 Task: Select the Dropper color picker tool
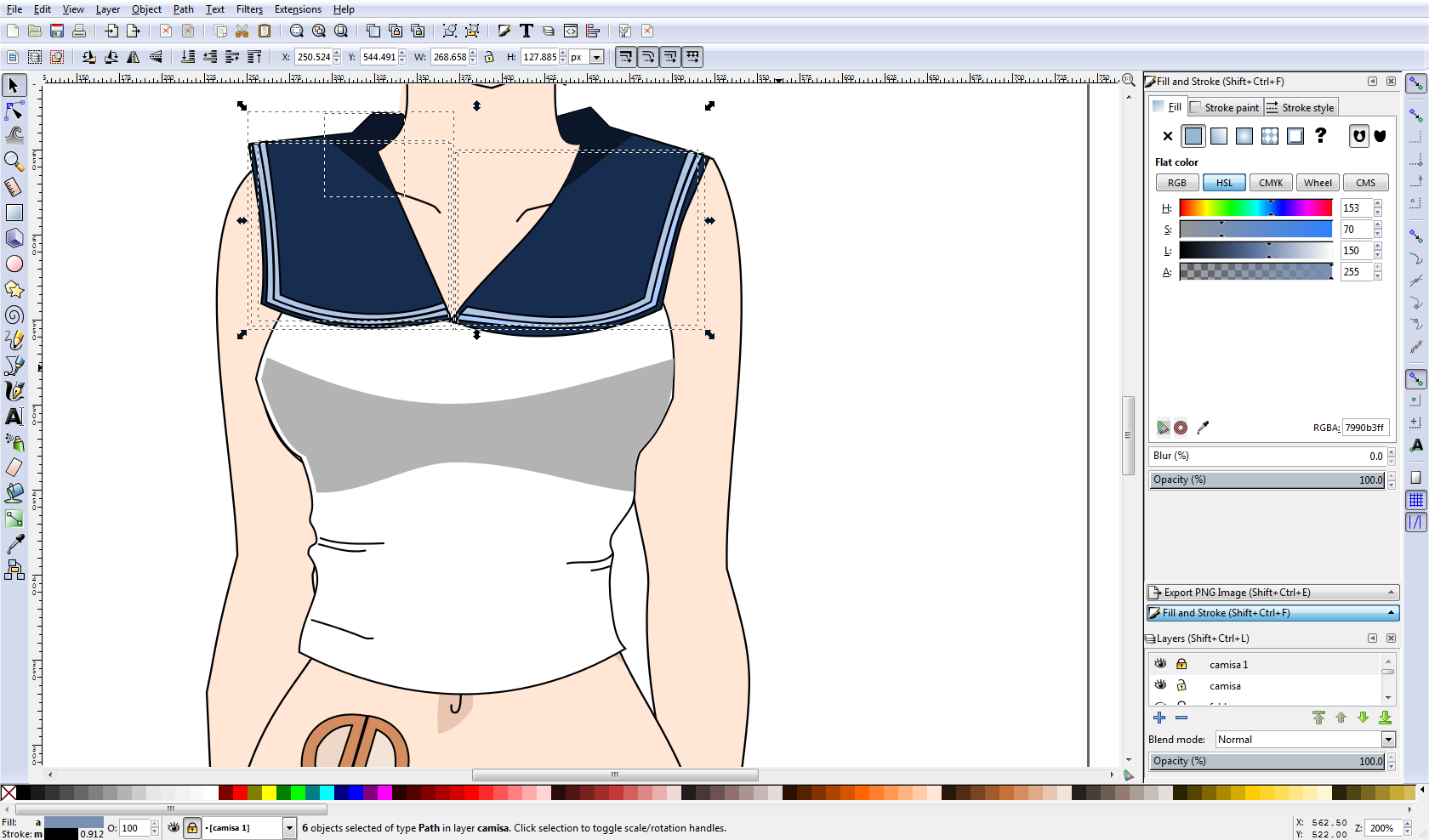click(14, 544)
